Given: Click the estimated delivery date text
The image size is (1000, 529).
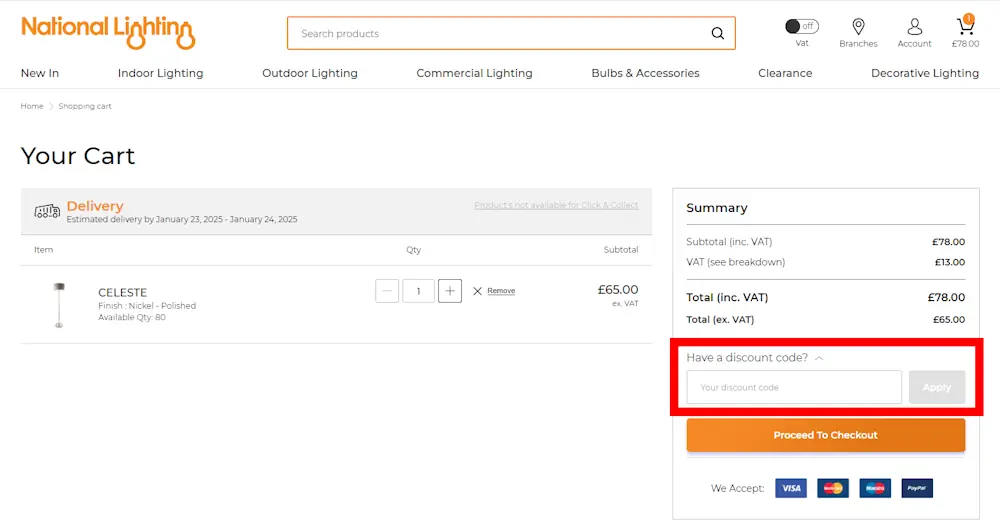Looking at the screenshot, I should tap(182, 220).
